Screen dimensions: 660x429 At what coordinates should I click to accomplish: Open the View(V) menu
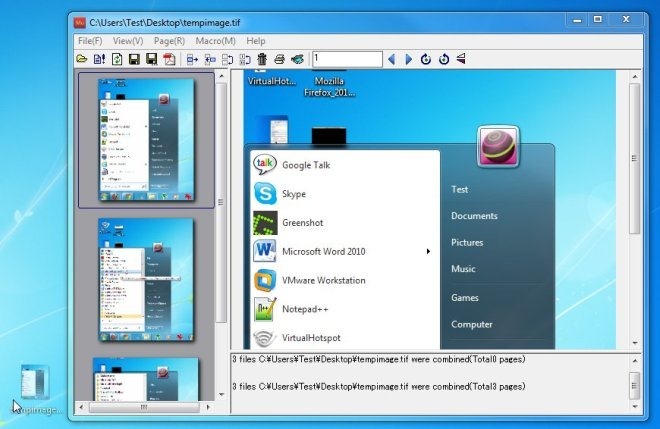pyautogui.click(x=128, y=41)
